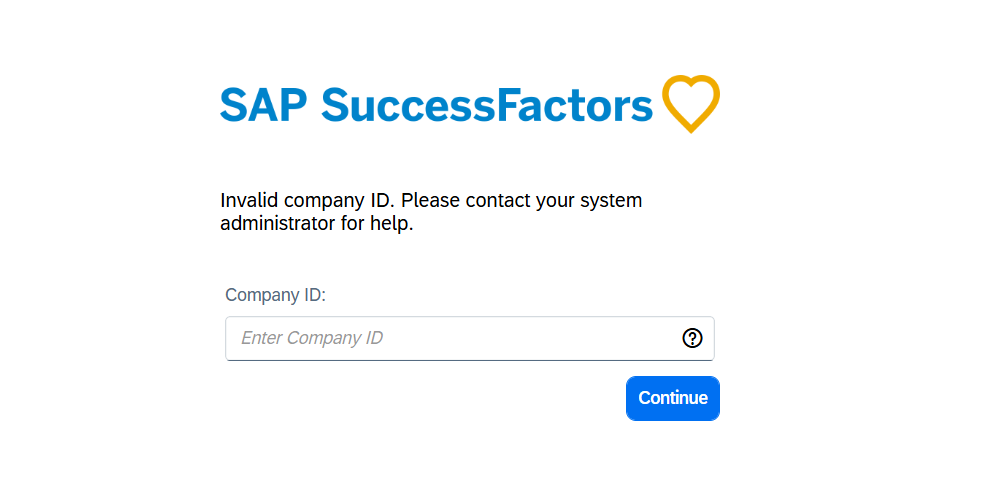Click the question mark inside input field
The image size is (989, 490).
click(692, 339)
